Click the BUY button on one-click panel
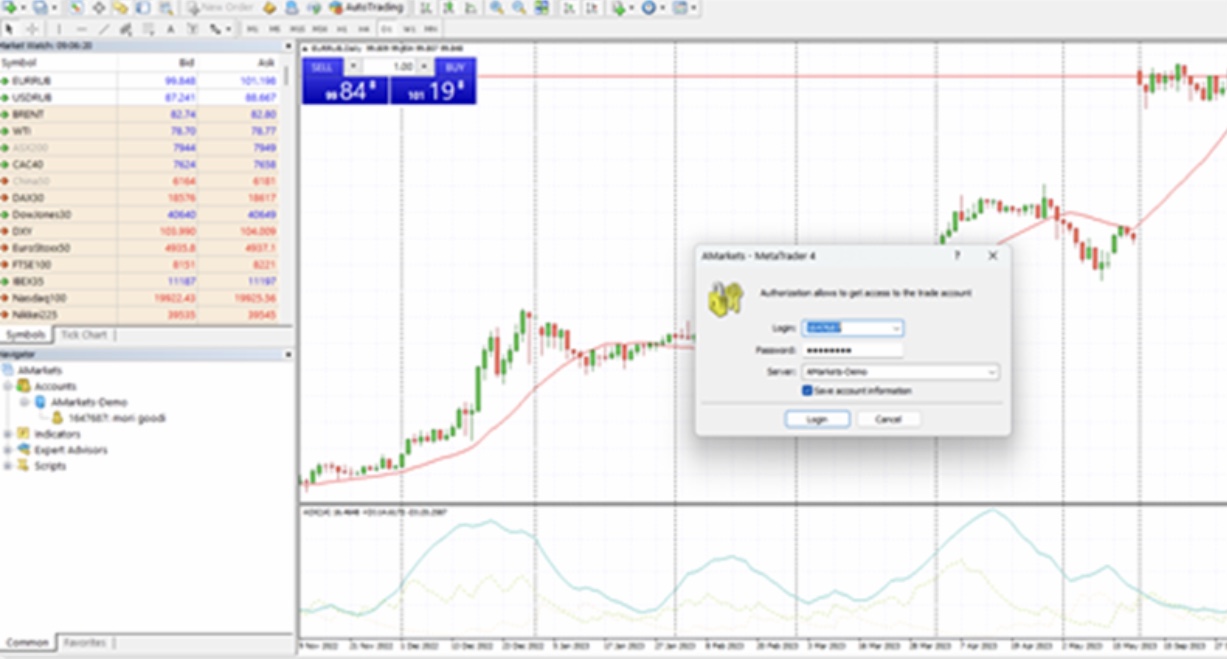This screenshot has height=659, width=1227. [455, 67]
